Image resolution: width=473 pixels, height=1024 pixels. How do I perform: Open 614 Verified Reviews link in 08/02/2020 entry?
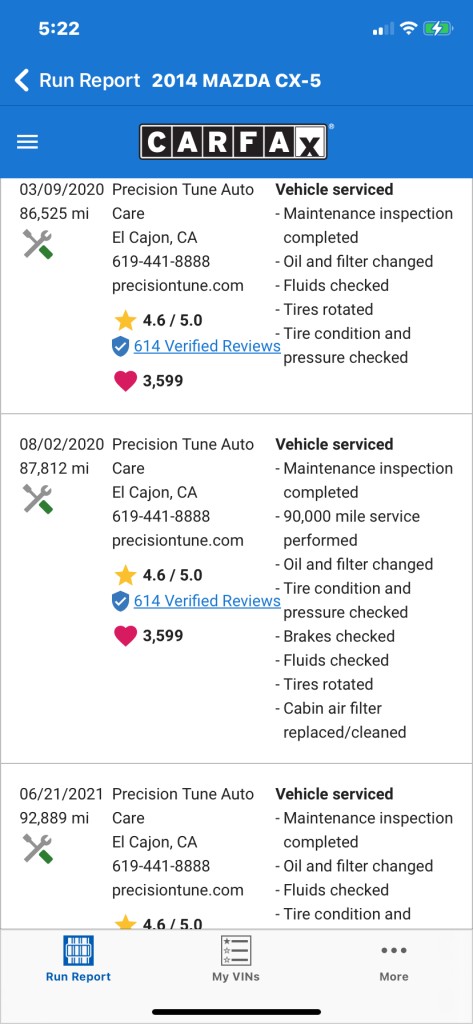(x=207, y=601)
